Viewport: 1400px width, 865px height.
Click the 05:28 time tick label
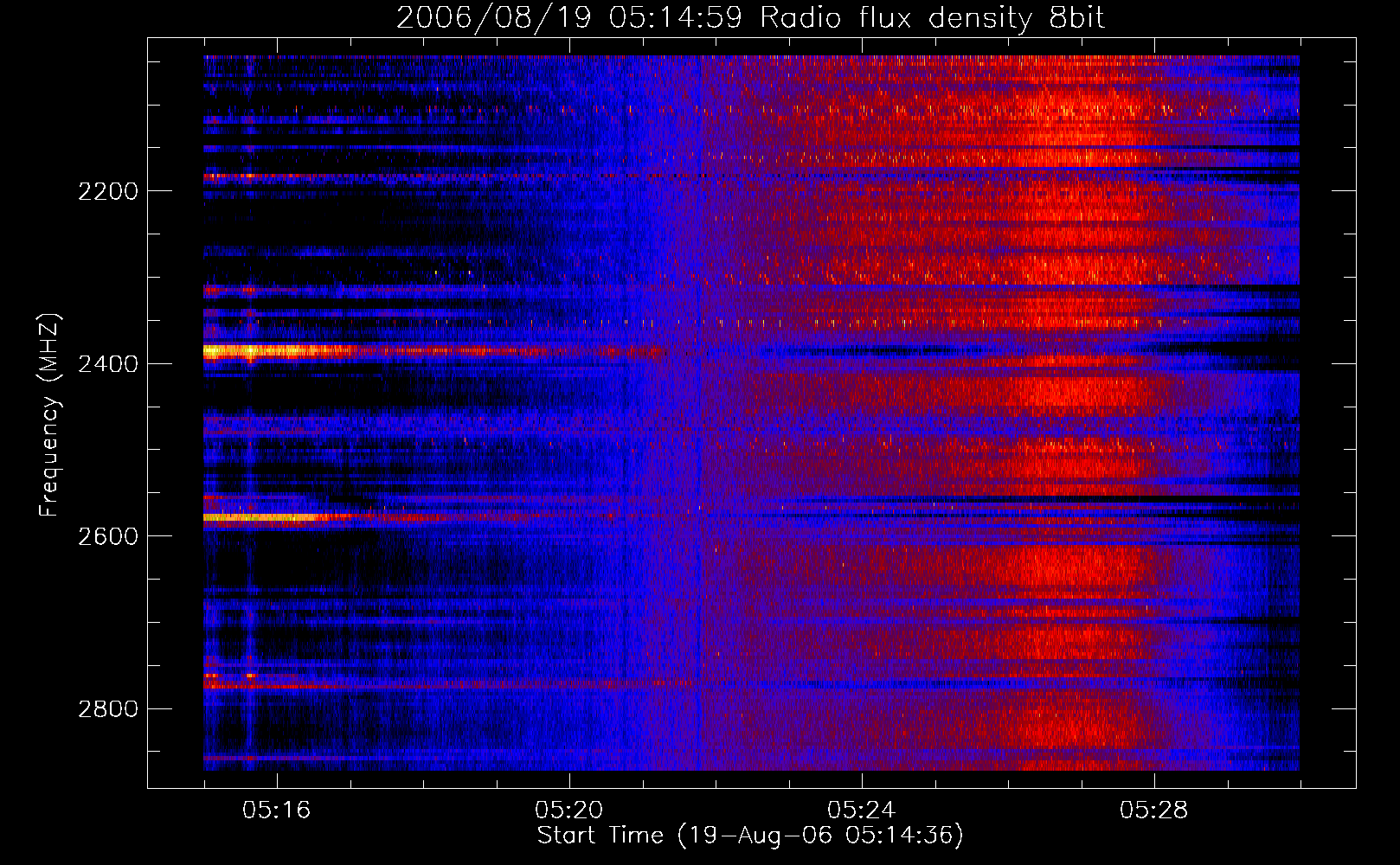(1154, 811)
